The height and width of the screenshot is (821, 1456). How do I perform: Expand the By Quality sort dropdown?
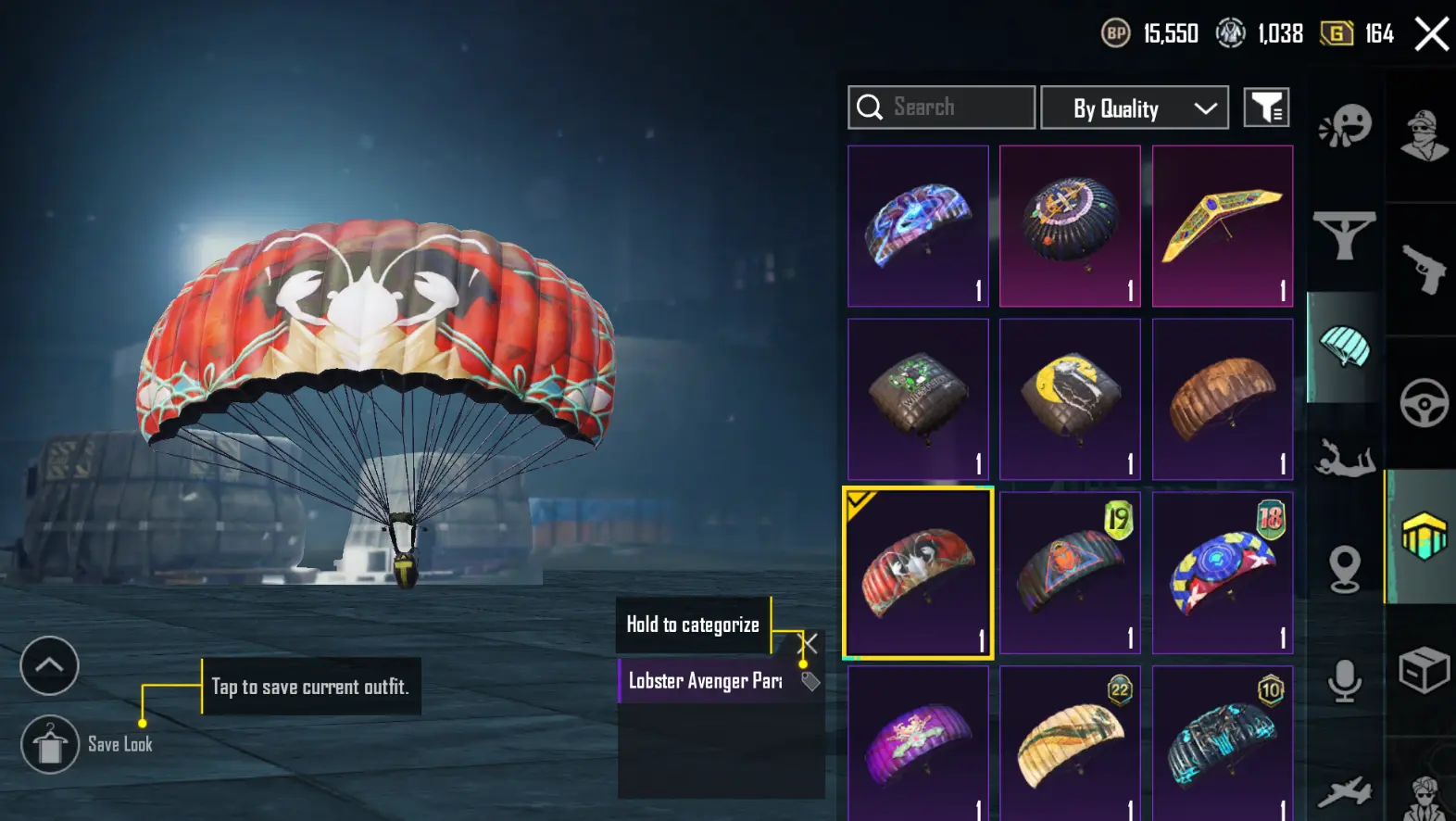point(1135,108)
